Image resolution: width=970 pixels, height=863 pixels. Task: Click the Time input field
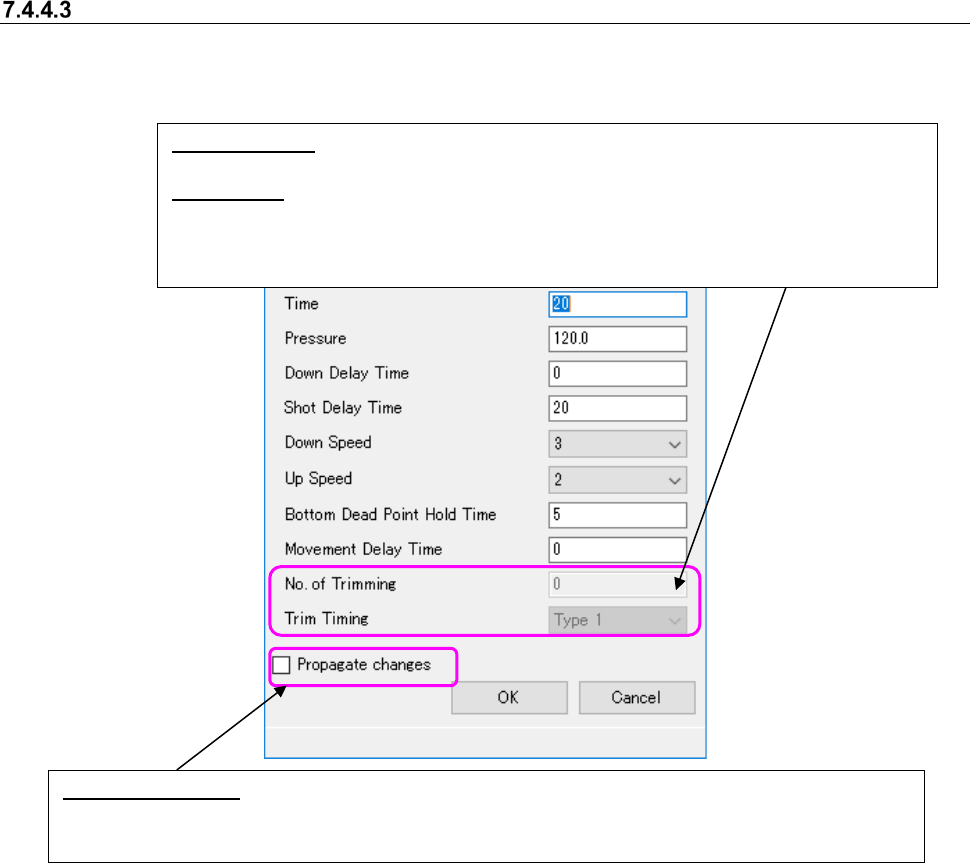point(617,304)
